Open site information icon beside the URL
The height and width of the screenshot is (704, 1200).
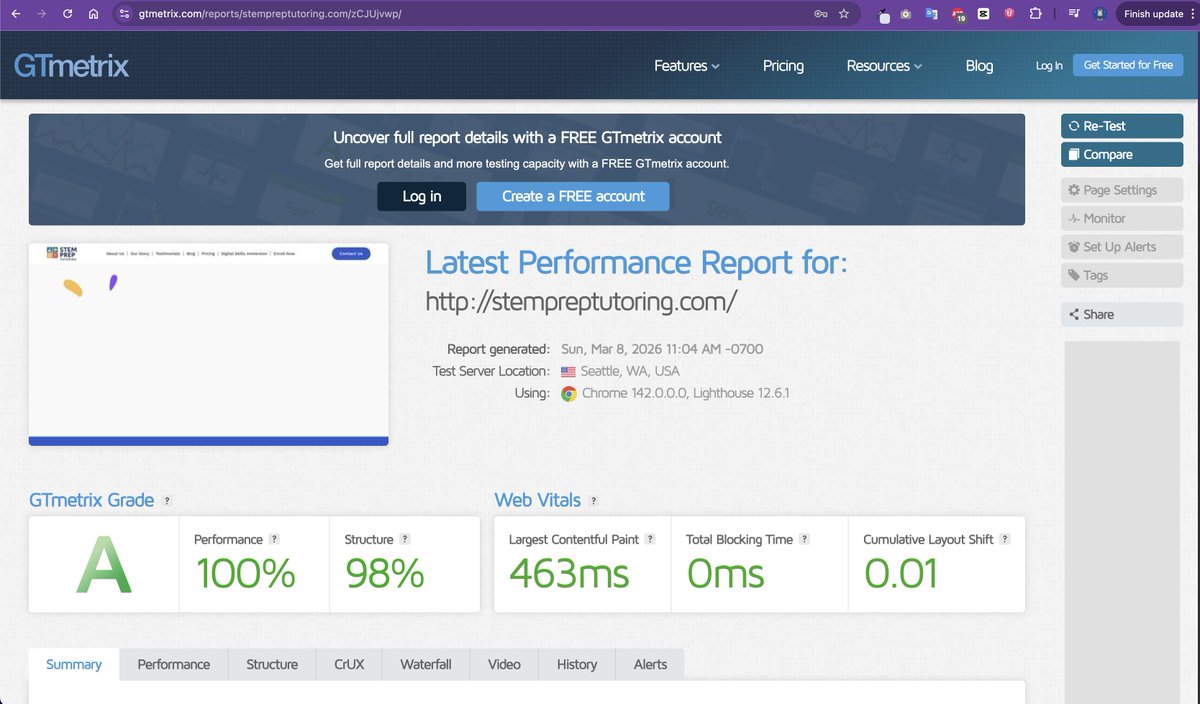124,14
